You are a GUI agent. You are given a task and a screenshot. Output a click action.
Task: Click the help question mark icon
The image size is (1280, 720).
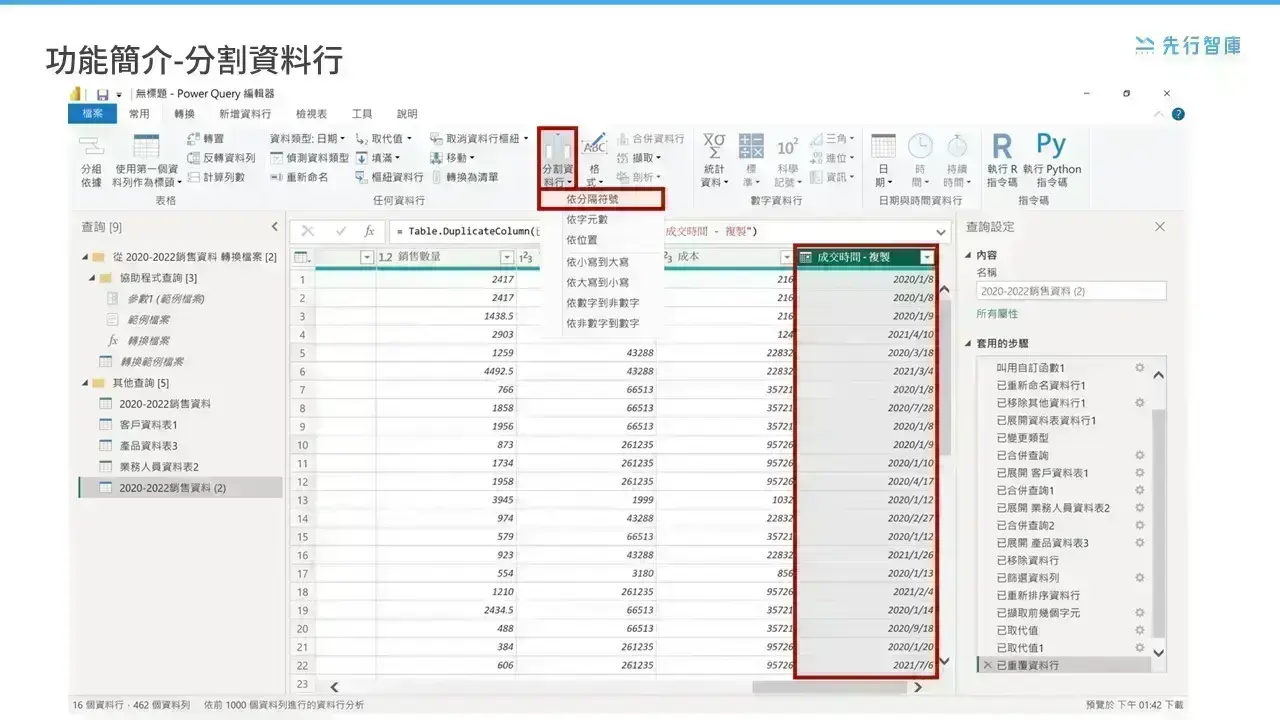click(x=1178, y=114)
